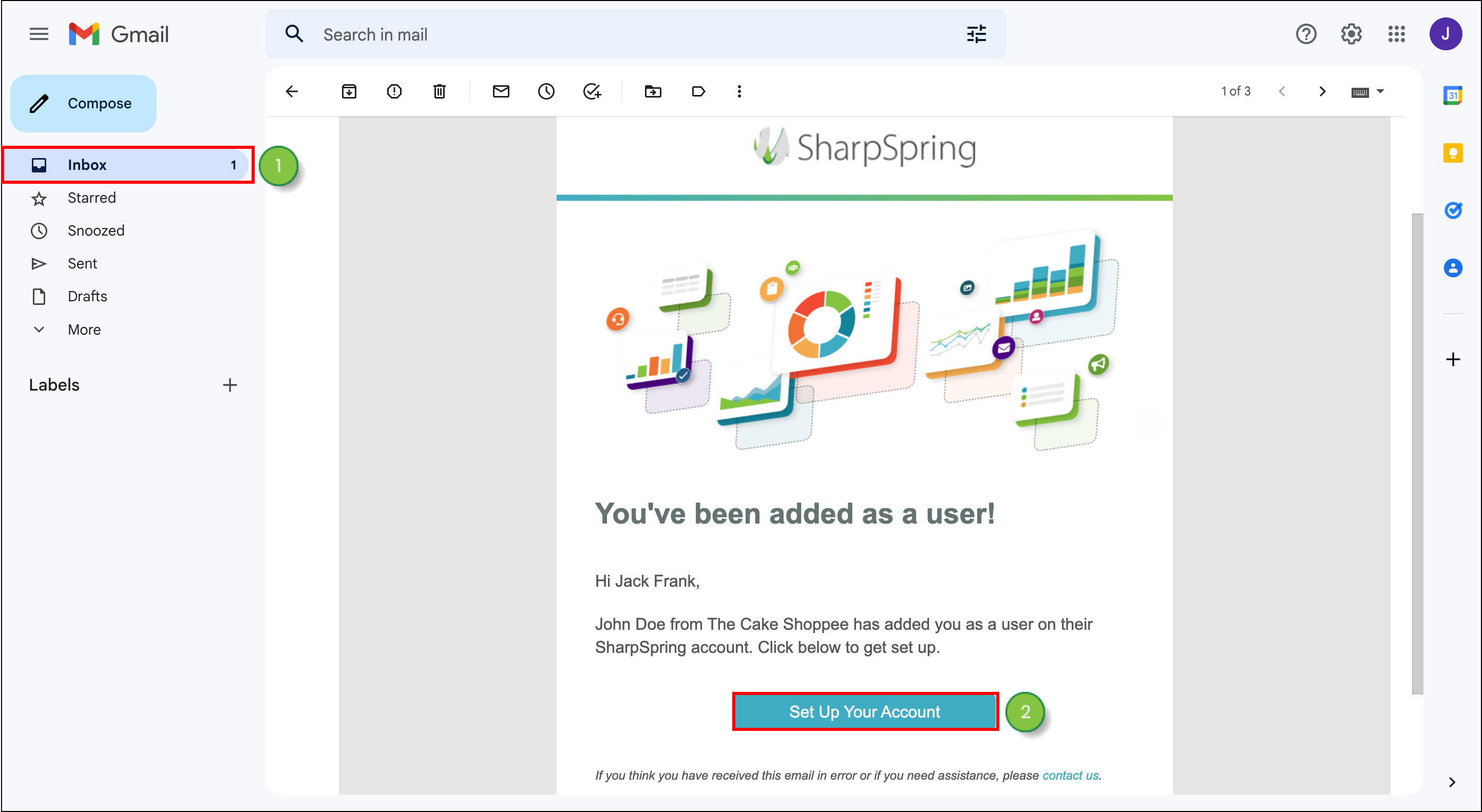
Task: Create a new label plus button
Action: coord(230,385)
